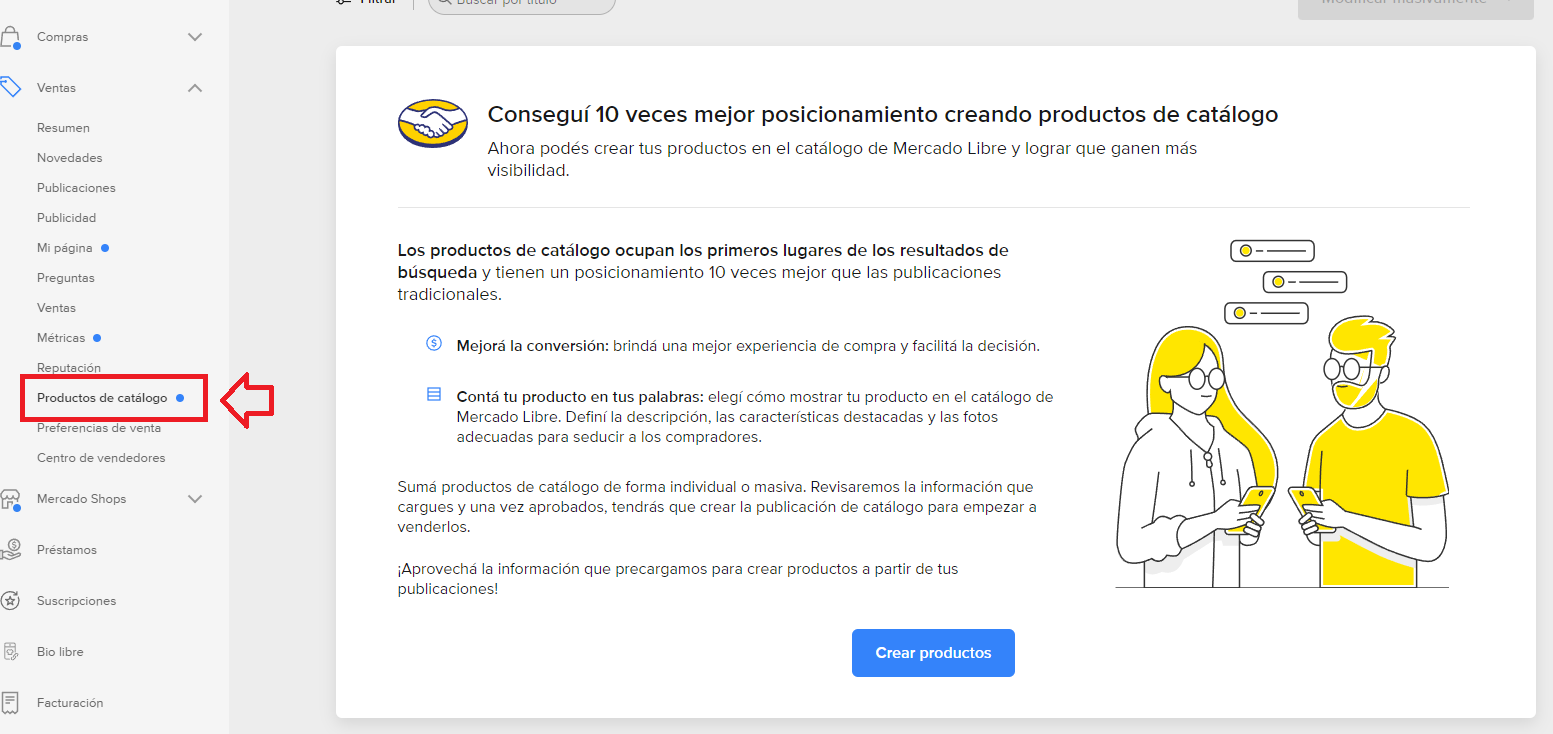Screen dimensions: 1553x734
Task: Click the heading Conseguí 10 veces mejor posicionamiento
Action: [883, 114]
